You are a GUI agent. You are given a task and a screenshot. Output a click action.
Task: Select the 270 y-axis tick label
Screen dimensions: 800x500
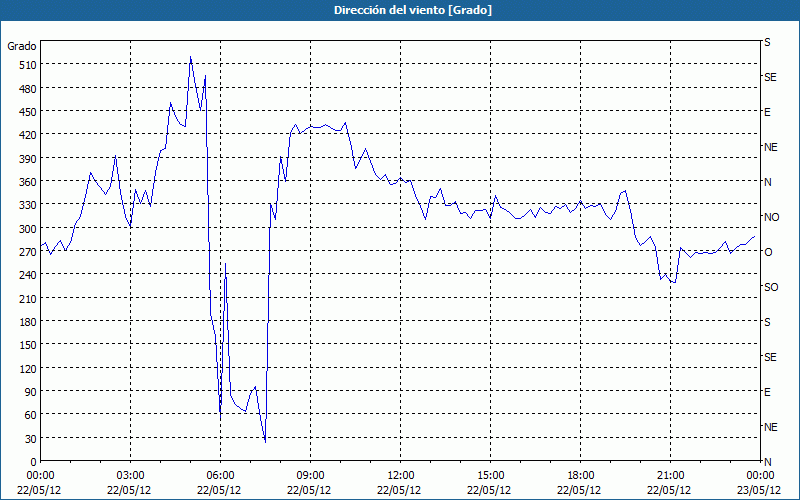[27, 252]
